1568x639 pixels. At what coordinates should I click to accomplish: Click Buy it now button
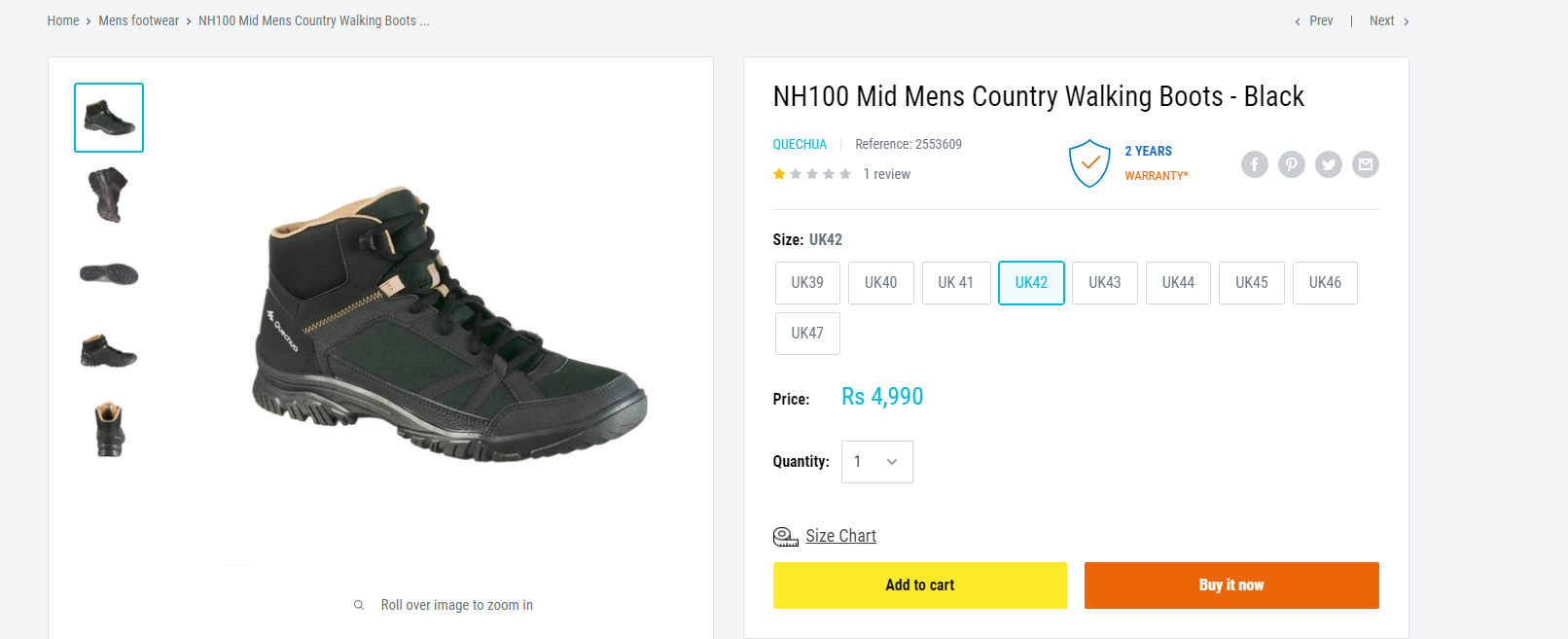1231,586
